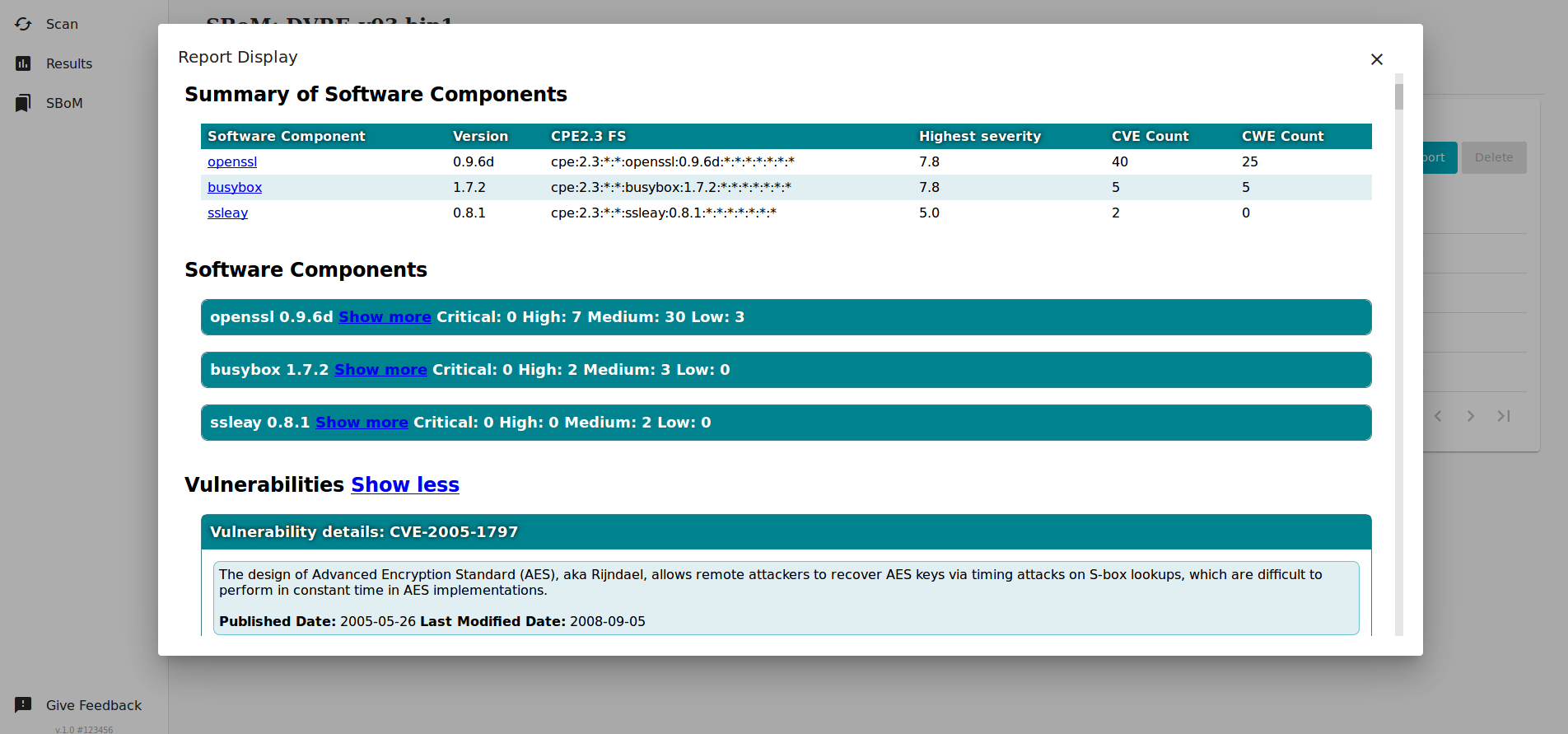Open the busybox component link
Image resolution: width=1568 pixels, height=734 pixels.
(235, 188)
